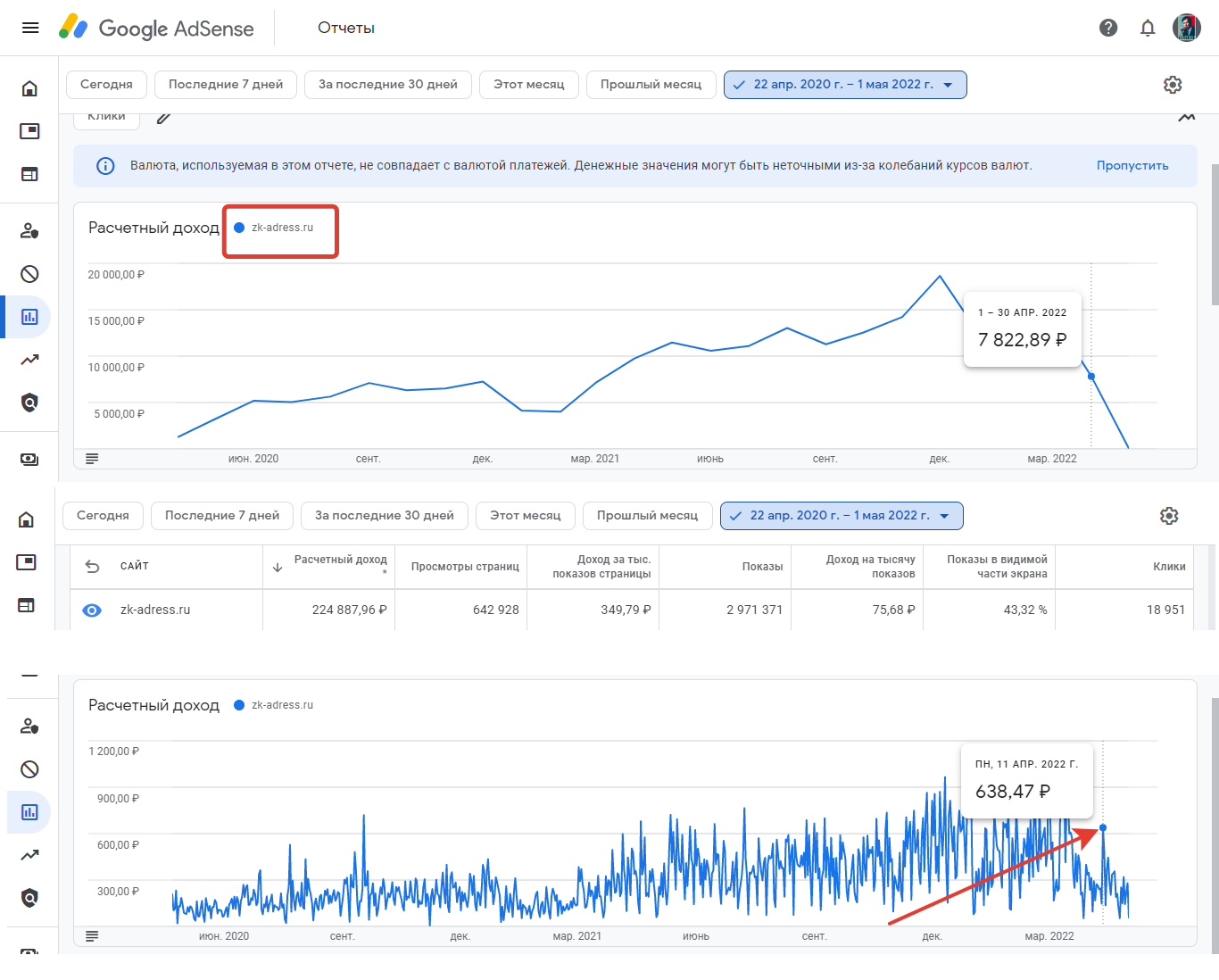
Task: Sort by the Расчетный доход column
Action: tap(340, 560)
